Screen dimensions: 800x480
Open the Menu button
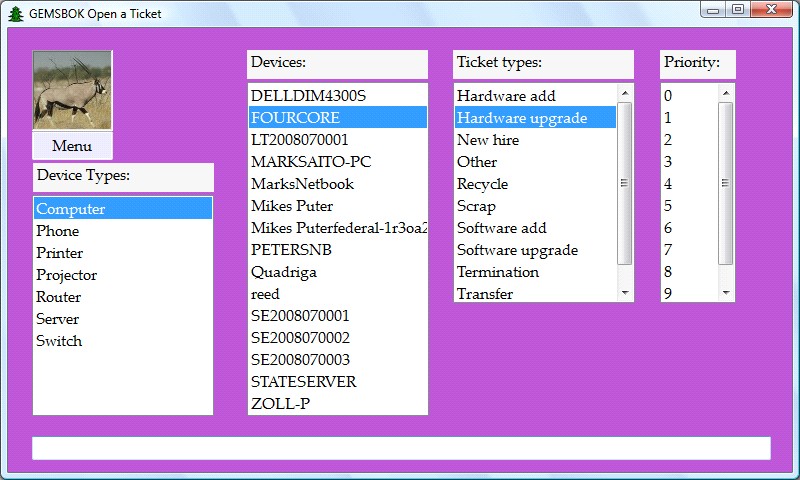point(72,146)
